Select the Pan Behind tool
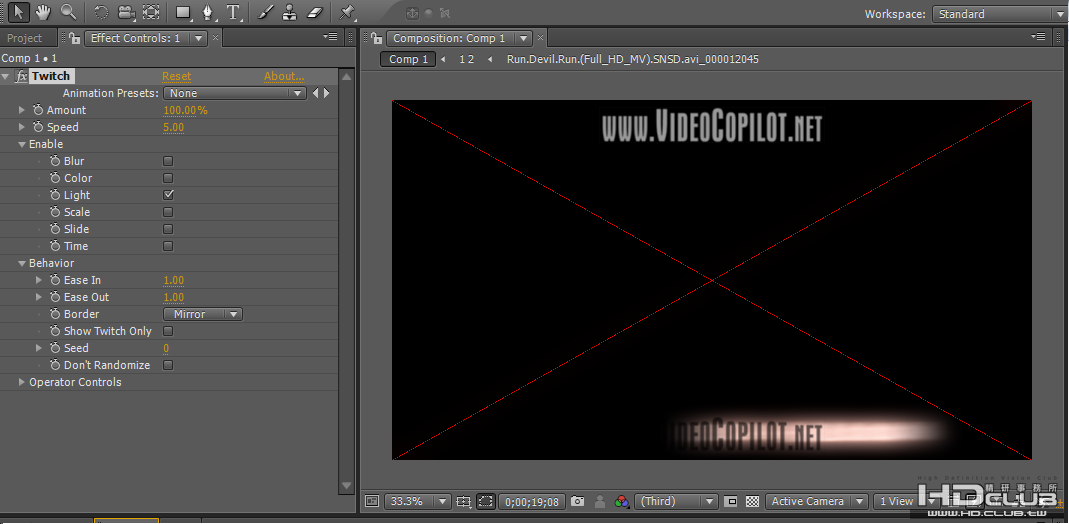The height and width of the screenshot is (524, 1069). point(151,12)
